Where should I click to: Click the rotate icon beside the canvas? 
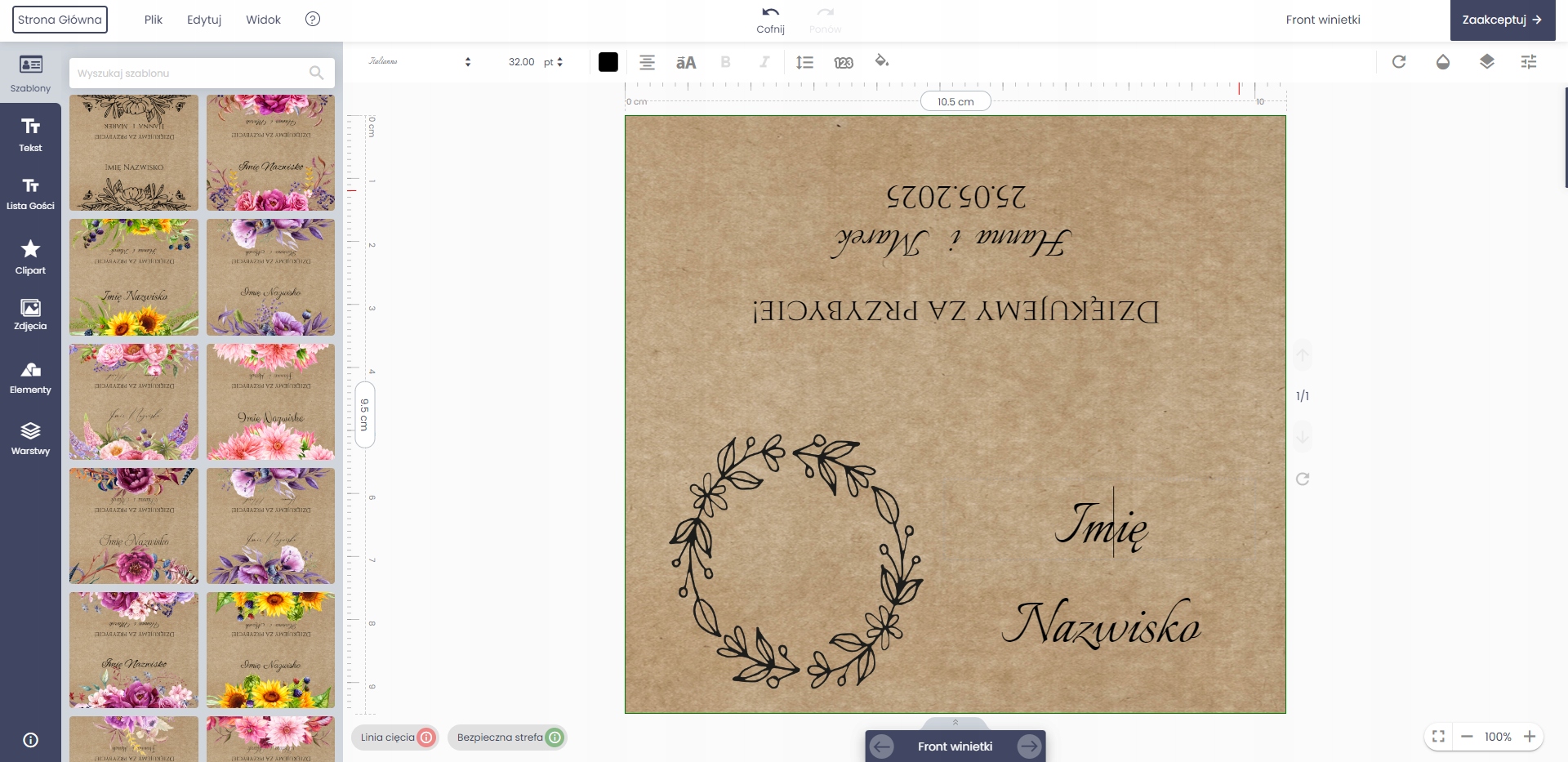[x=1303, y=479]
